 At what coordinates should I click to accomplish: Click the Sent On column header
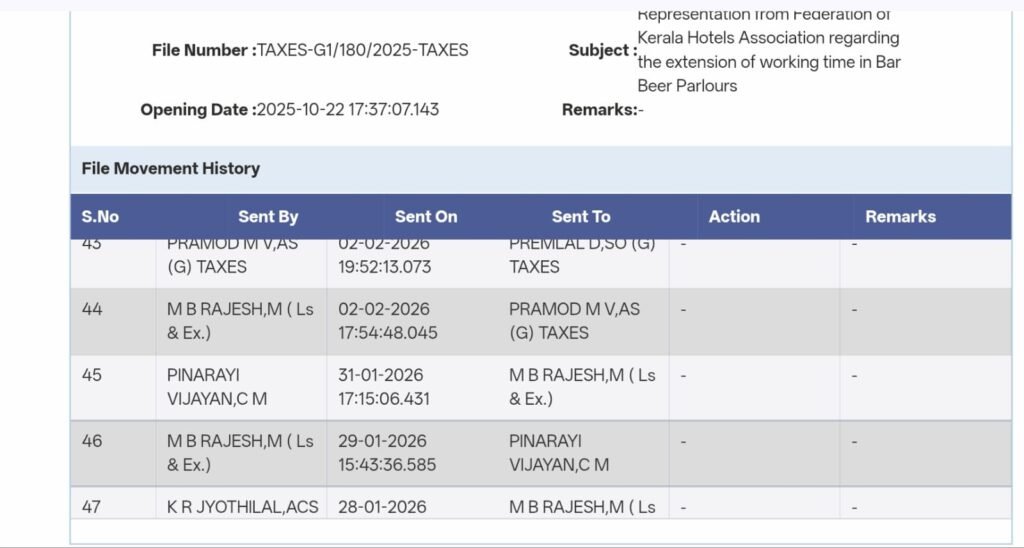[426, 216]
